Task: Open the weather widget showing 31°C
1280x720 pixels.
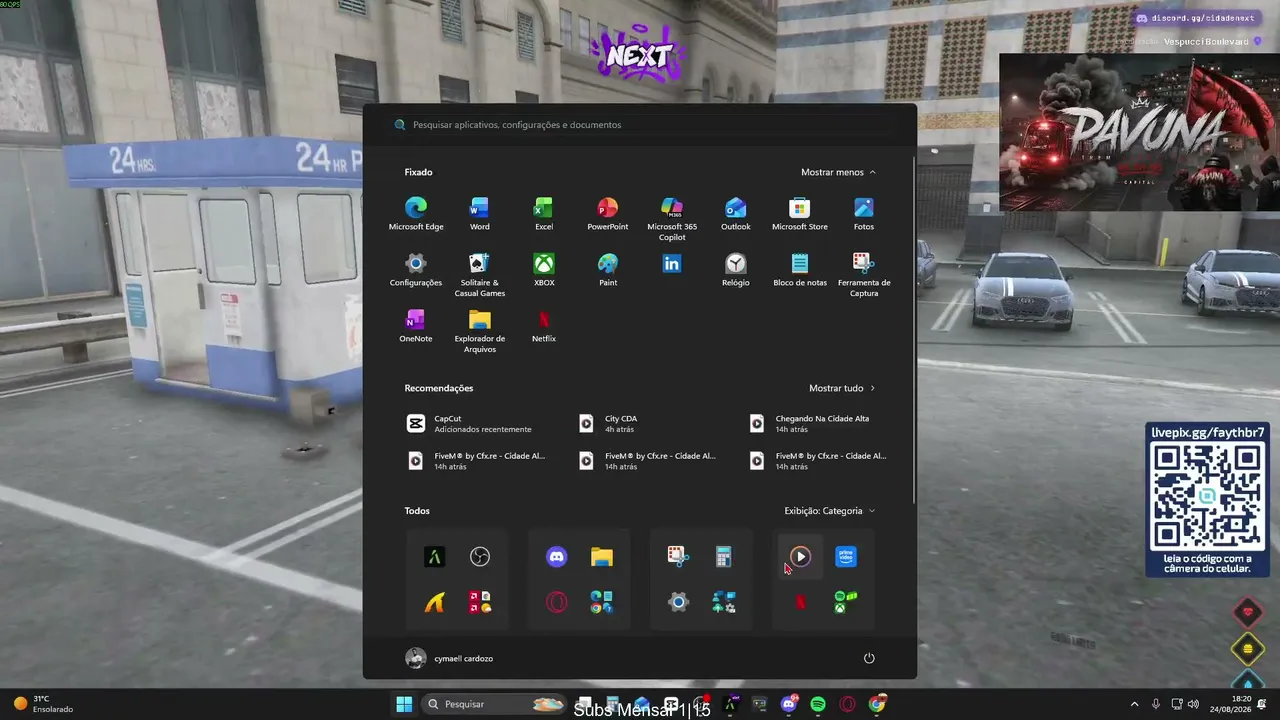Action: coord(43,704)
